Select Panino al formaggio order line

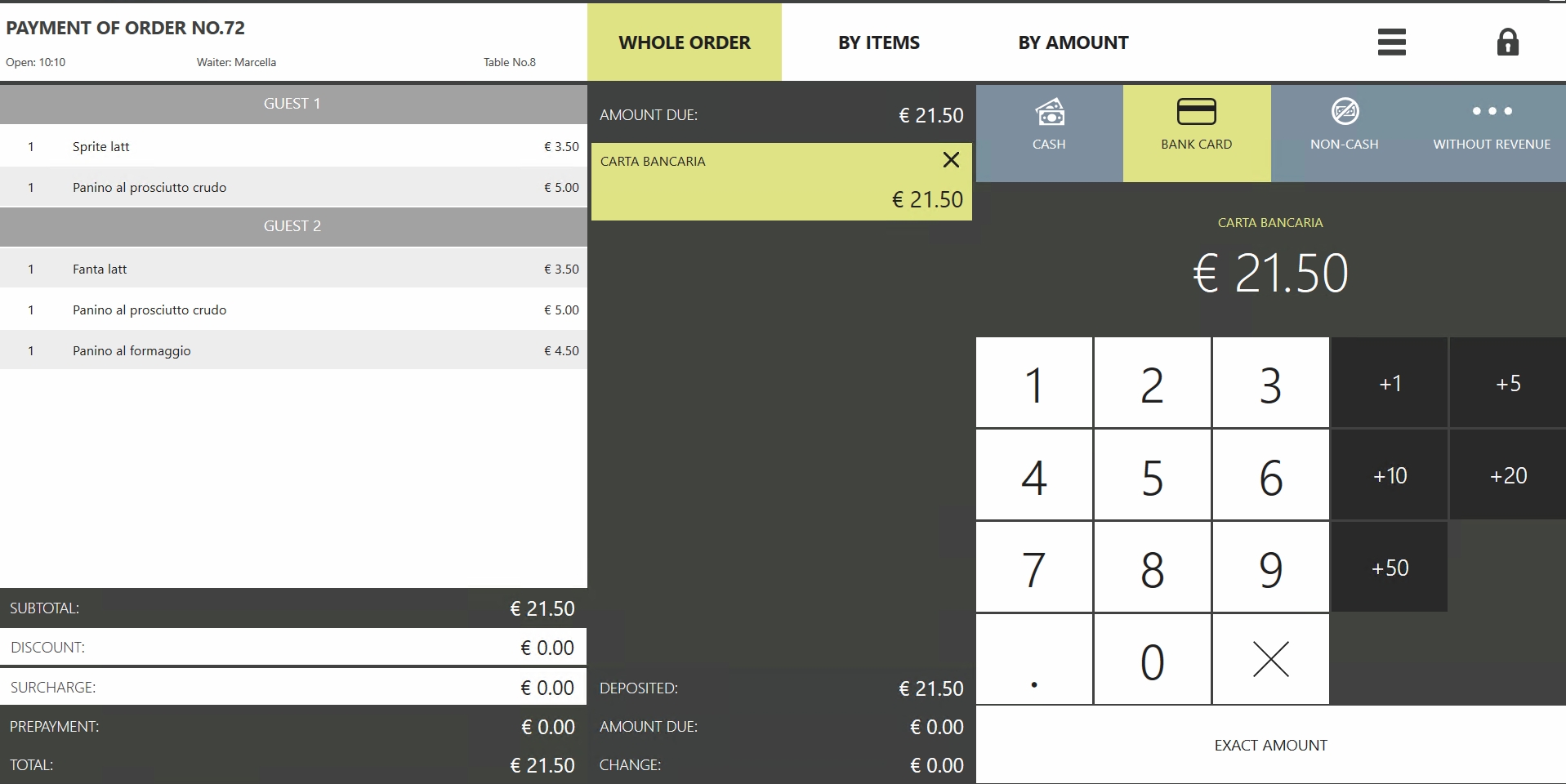(x=293, y=350)
